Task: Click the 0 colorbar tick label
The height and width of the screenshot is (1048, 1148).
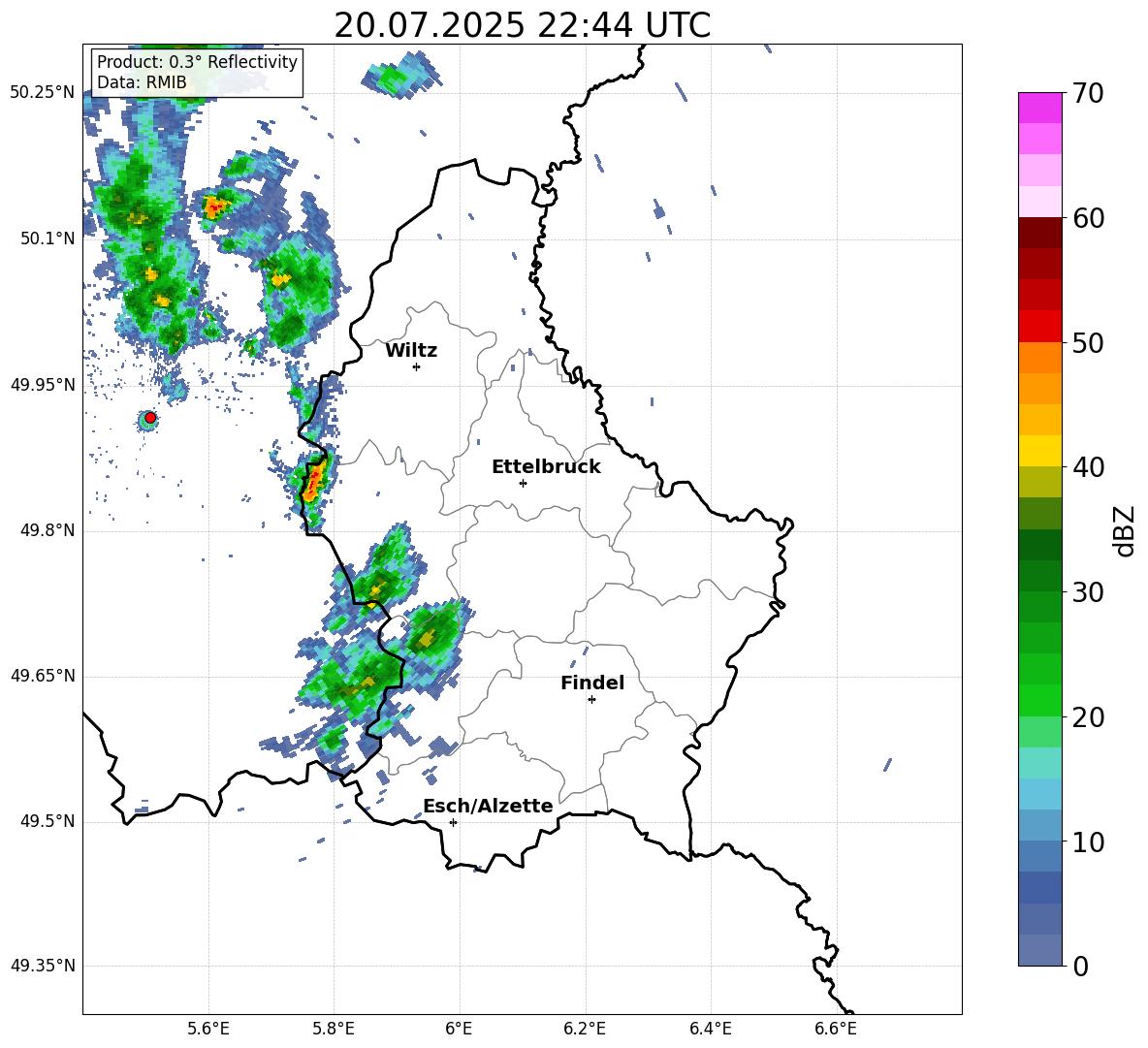Action: coord(1080,967)
